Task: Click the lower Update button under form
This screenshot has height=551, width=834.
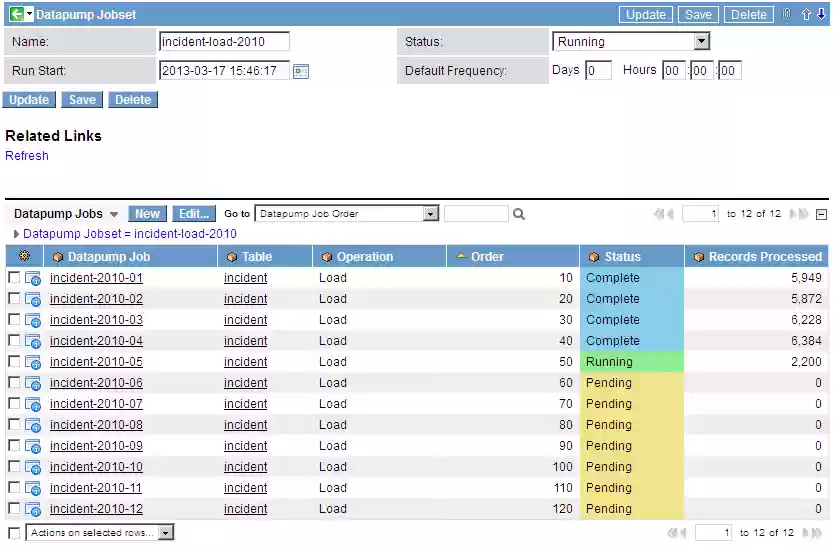Action: pyautogui.click(x=29, y=100)
